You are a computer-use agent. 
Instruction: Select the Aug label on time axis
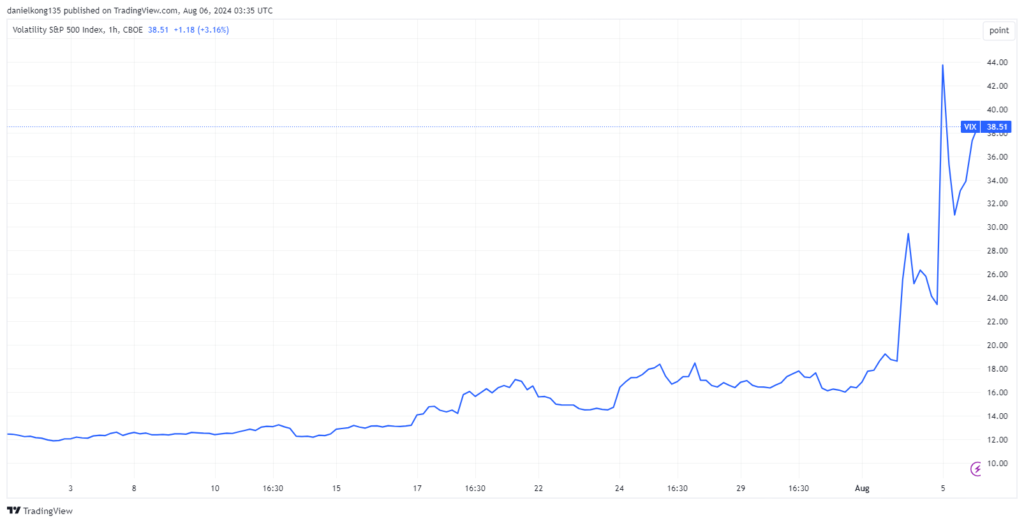[861, 489]
